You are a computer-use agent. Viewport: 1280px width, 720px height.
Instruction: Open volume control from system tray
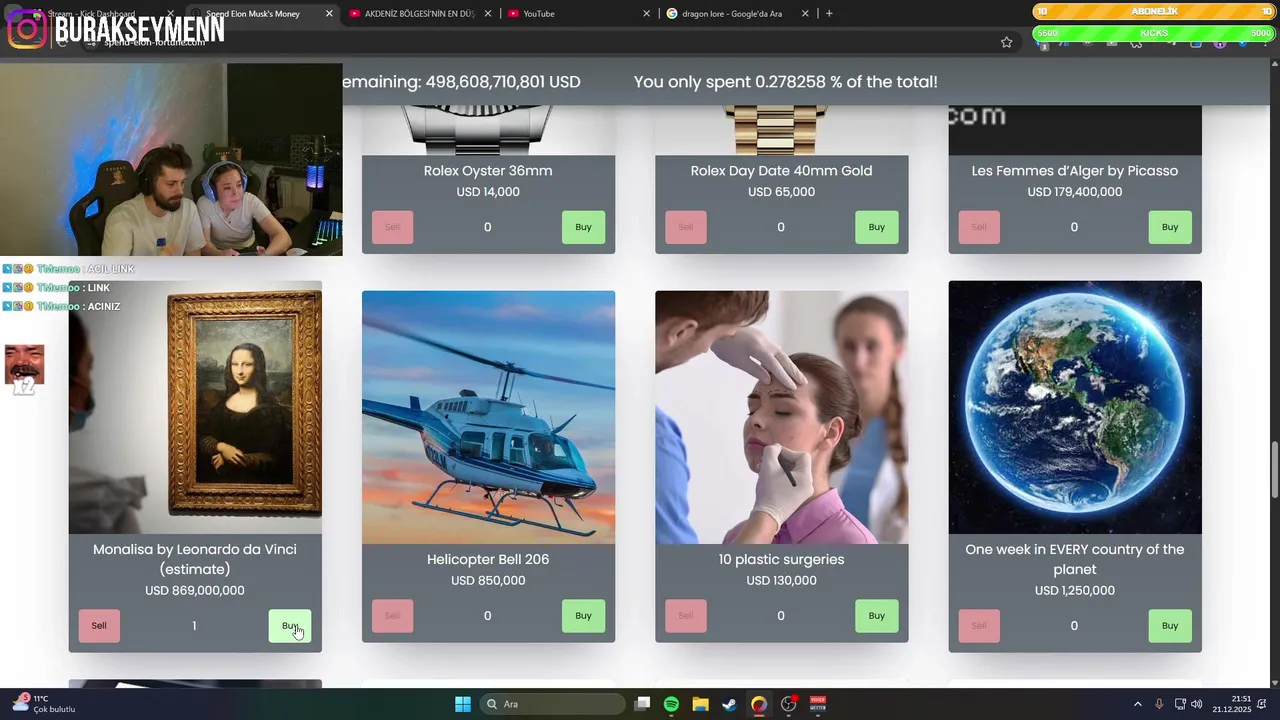pyautogui.click(x=1197, y=704)
